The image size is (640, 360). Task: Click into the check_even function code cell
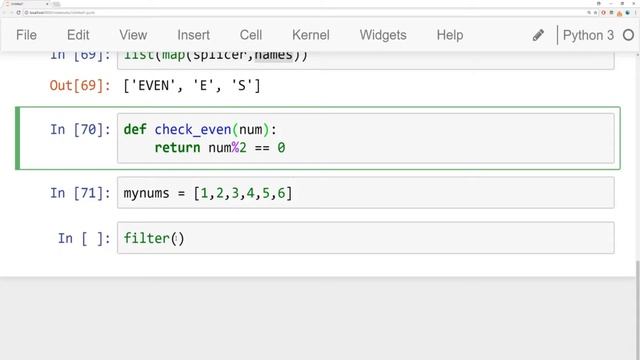coord(366,138)
